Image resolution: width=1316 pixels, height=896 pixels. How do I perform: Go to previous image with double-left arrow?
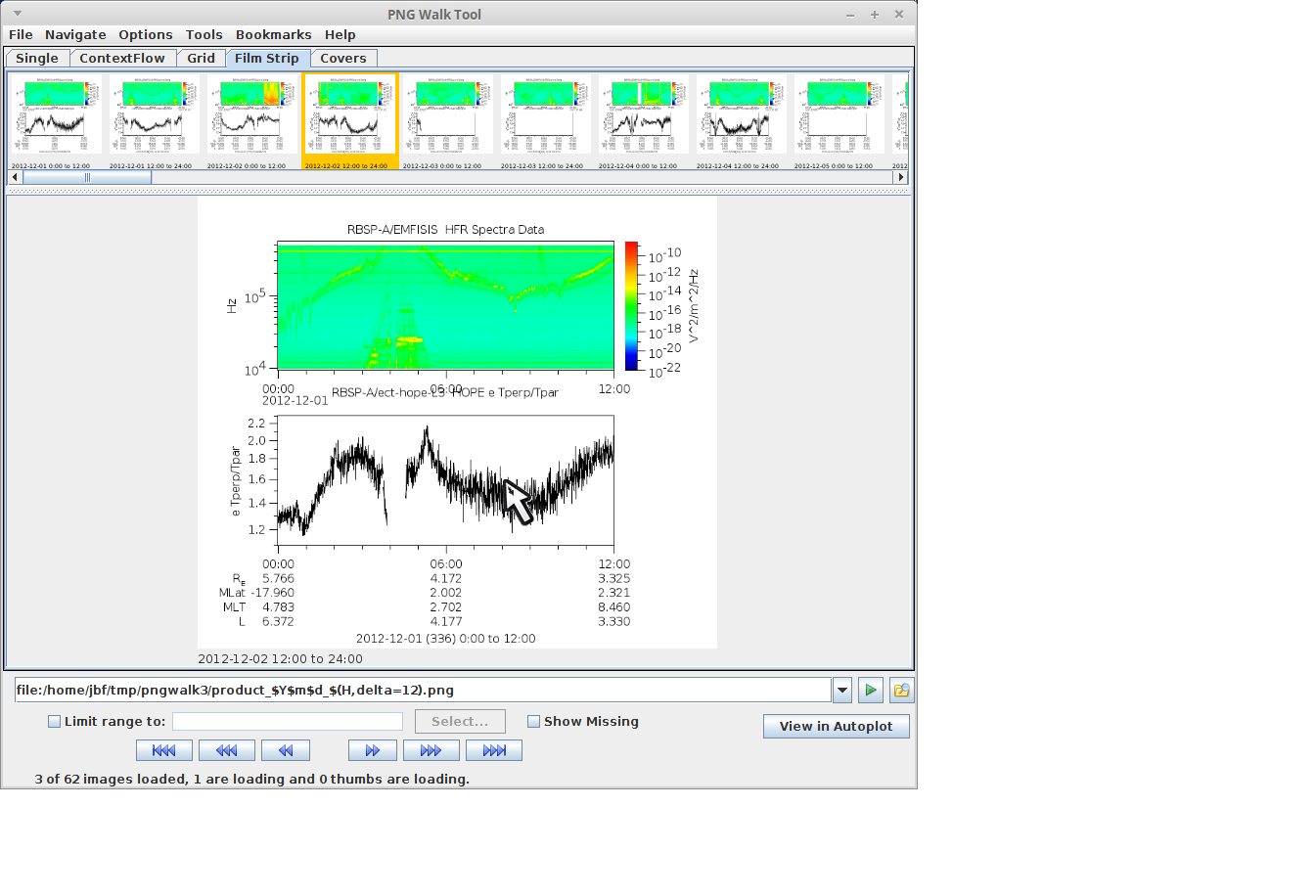(286, 750)
